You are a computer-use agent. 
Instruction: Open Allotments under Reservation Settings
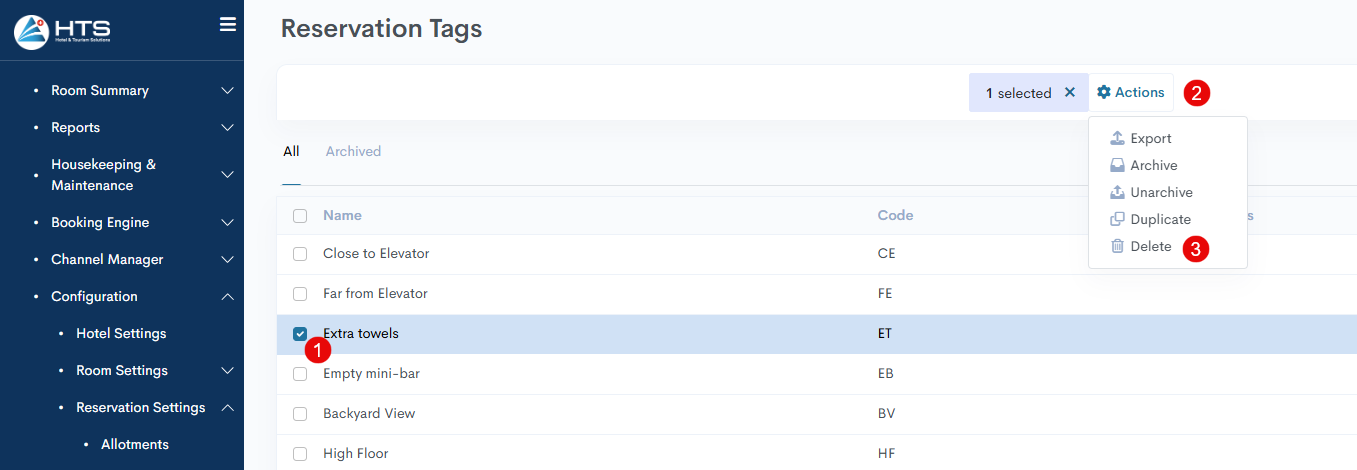pyautogui.click(x=135, y=444)
